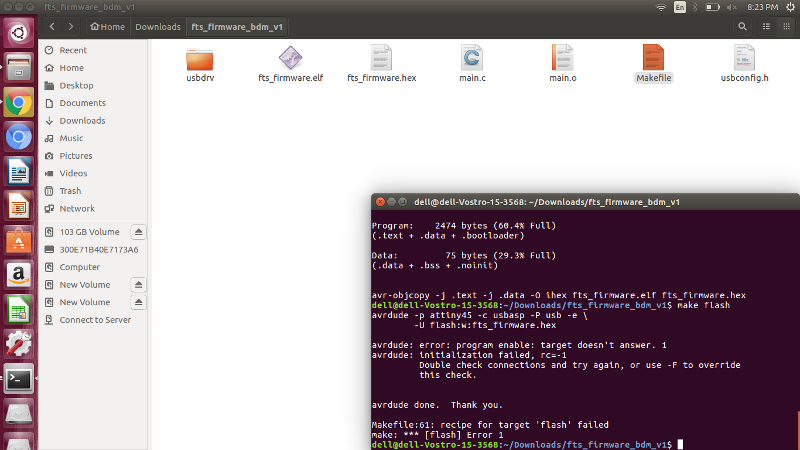
Task: Launch Google Chrome from the launcher
Action: coord(19,103)
